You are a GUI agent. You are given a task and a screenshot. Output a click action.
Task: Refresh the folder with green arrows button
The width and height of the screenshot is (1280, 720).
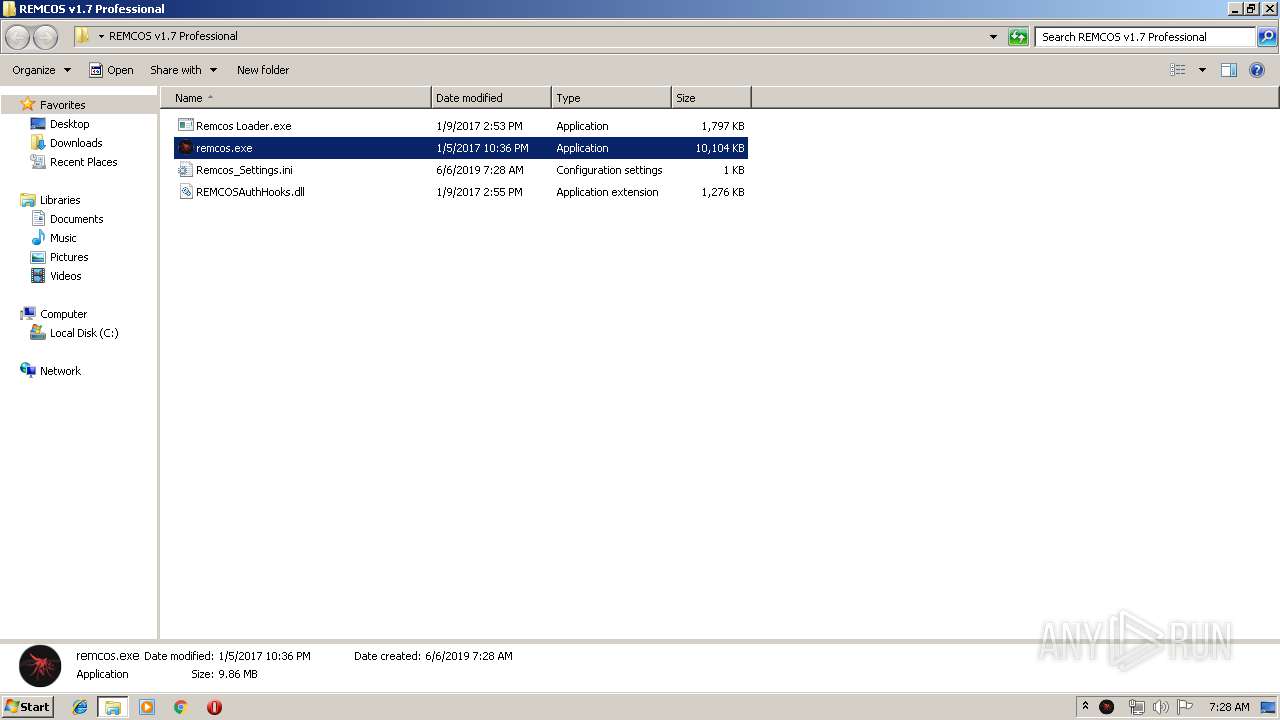click(x=1018, y=37)
